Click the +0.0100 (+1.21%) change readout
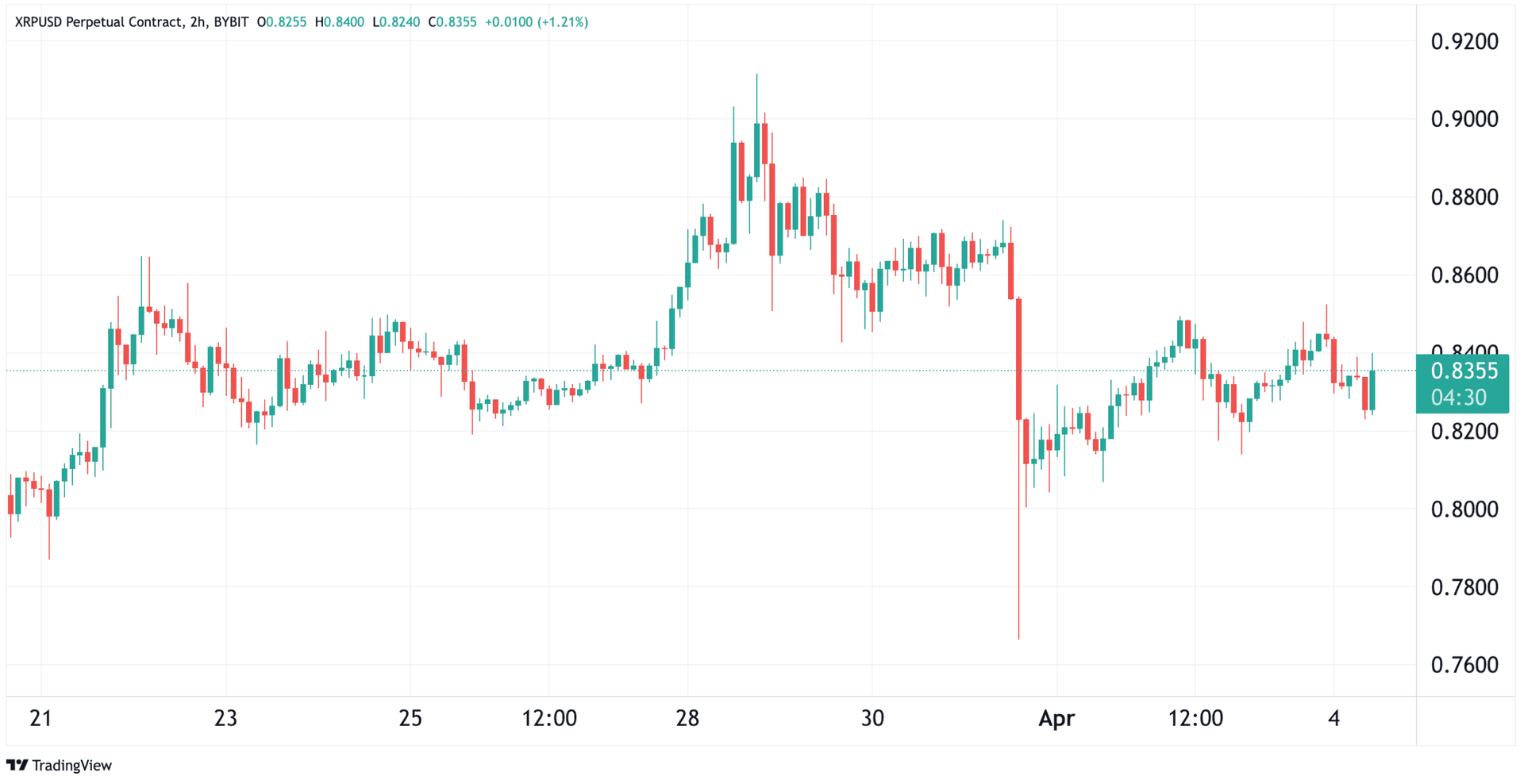Screen dimensions: 1524x784 537,22
